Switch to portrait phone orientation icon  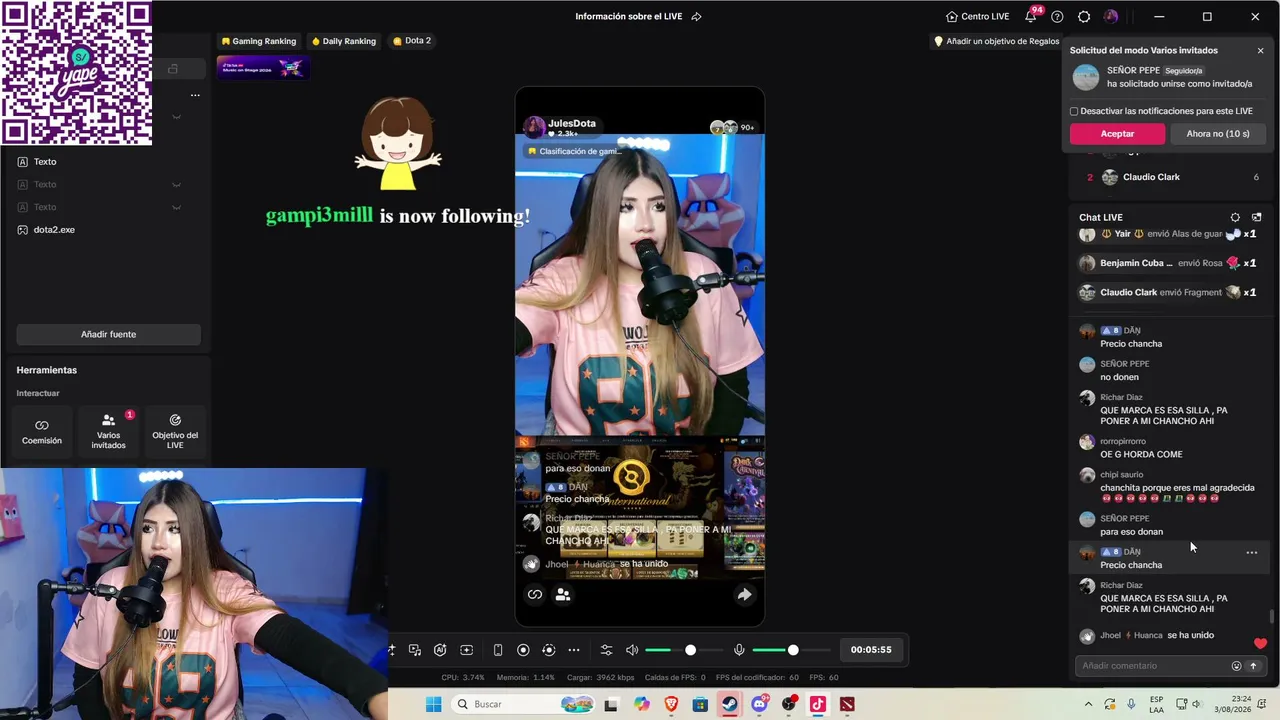[x=498, y=650]
